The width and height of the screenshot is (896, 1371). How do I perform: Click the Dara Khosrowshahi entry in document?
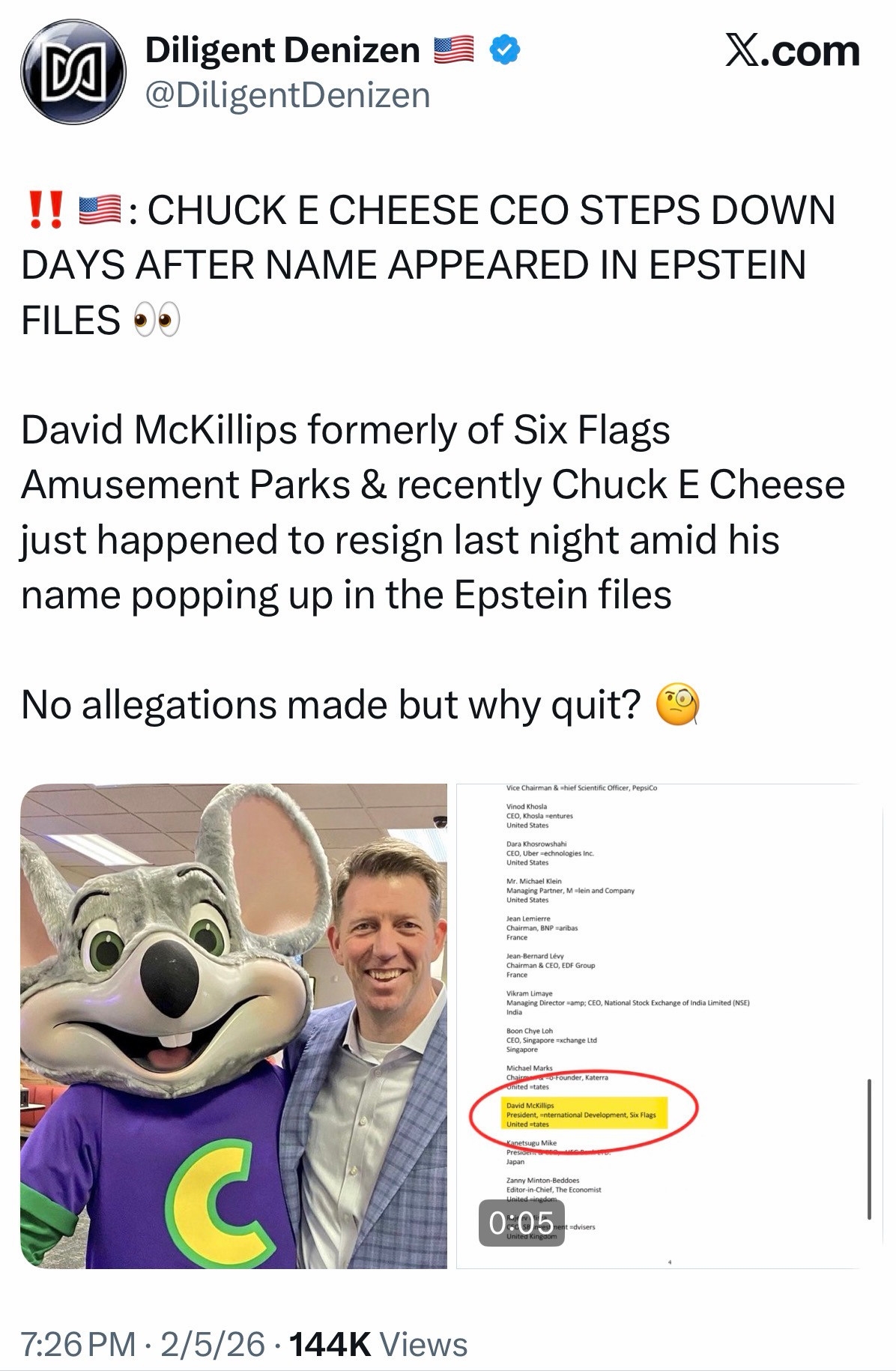click(x=550, y=853)
